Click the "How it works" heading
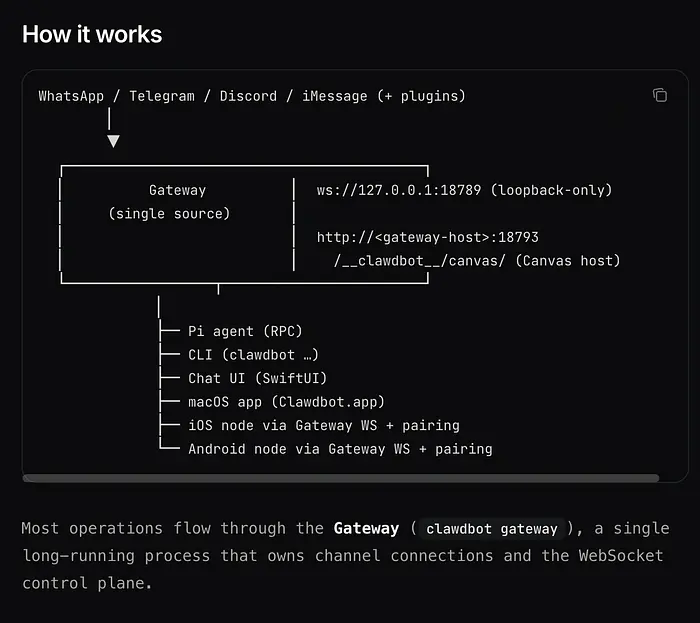 pyautogui.click(x=92, y=34)
